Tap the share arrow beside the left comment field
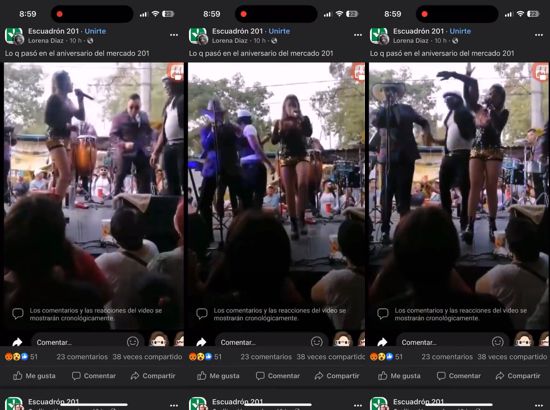The width and height of the screenshot is (550, 410). coord(17,342)
